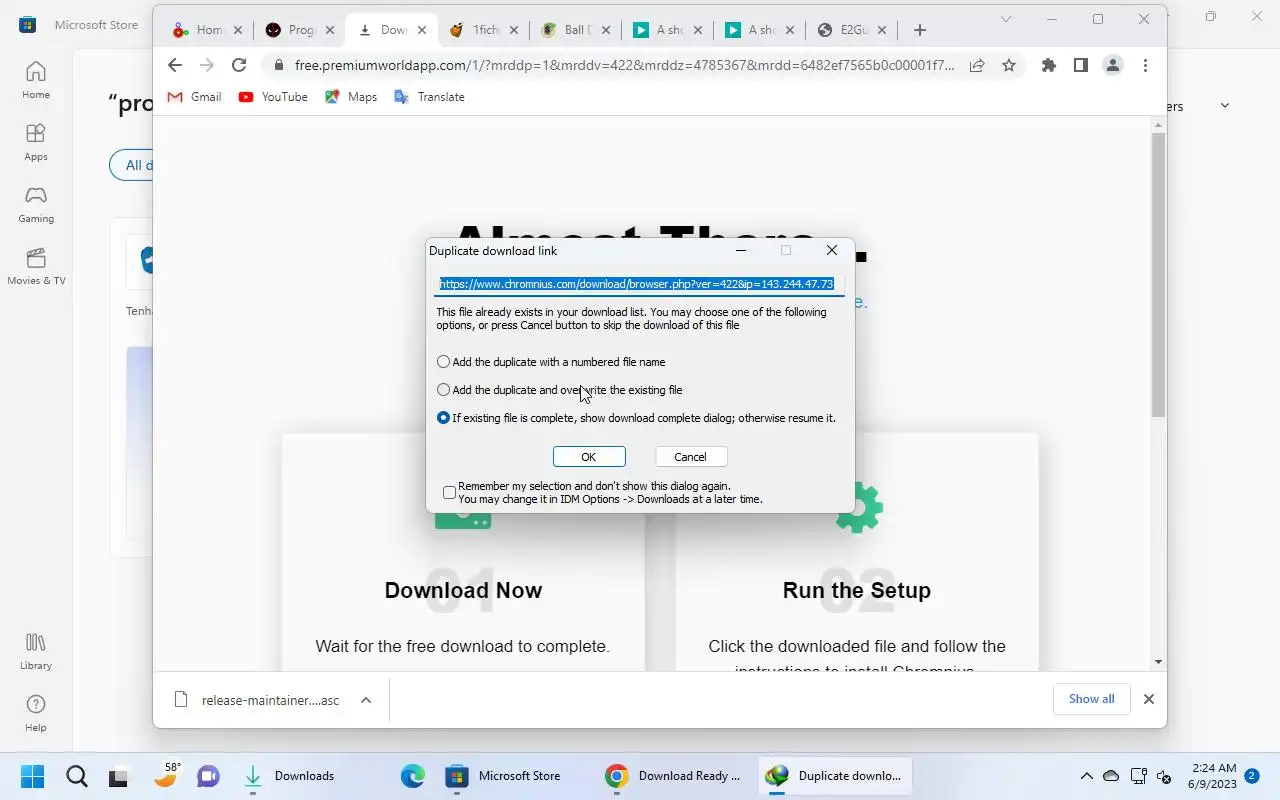
Task: Click the OneDrive cloud tray icon
Action: click(1111, 776)
